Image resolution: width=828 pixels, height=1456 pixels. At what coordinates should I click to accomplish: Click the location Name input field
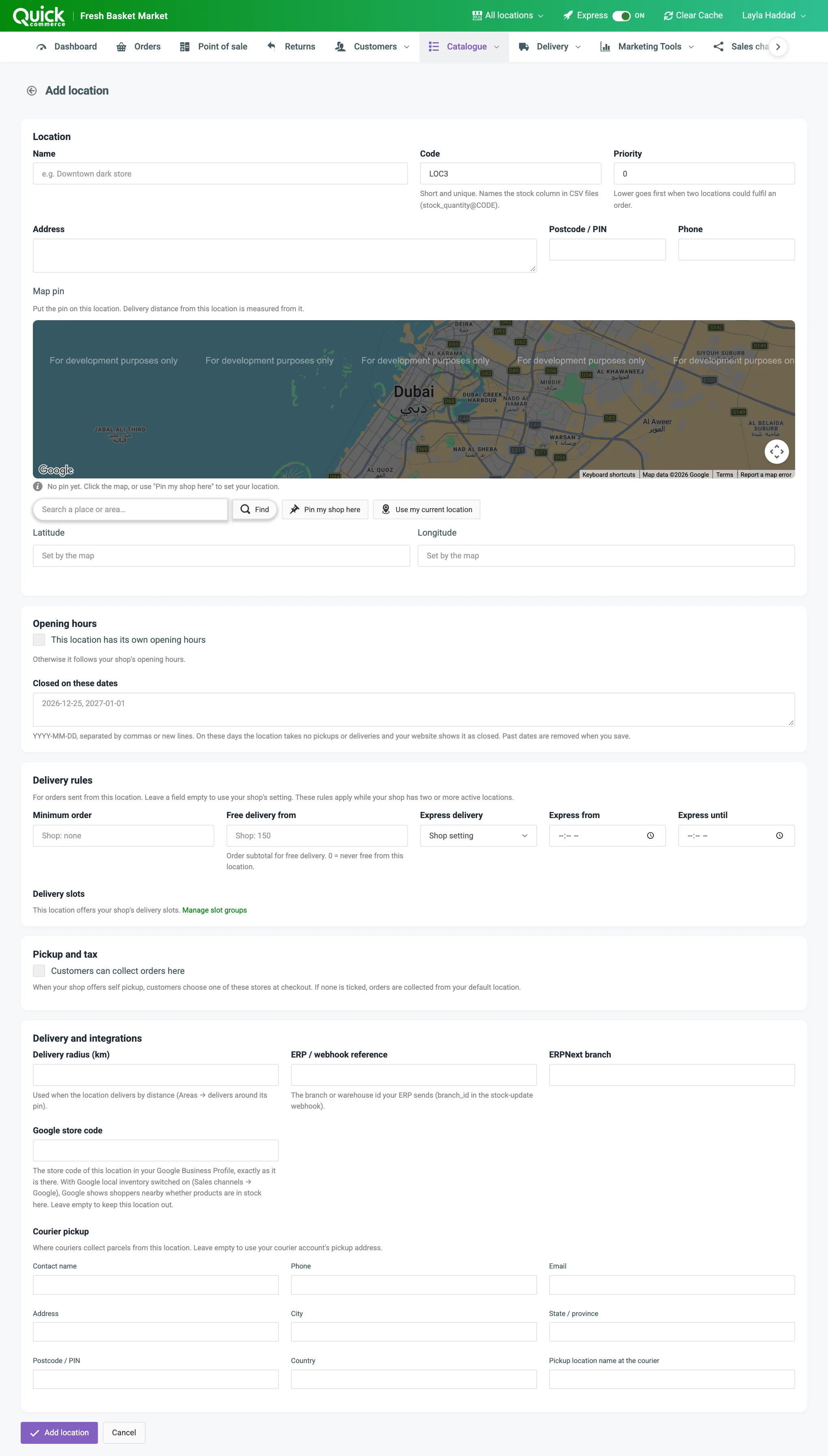220,173
